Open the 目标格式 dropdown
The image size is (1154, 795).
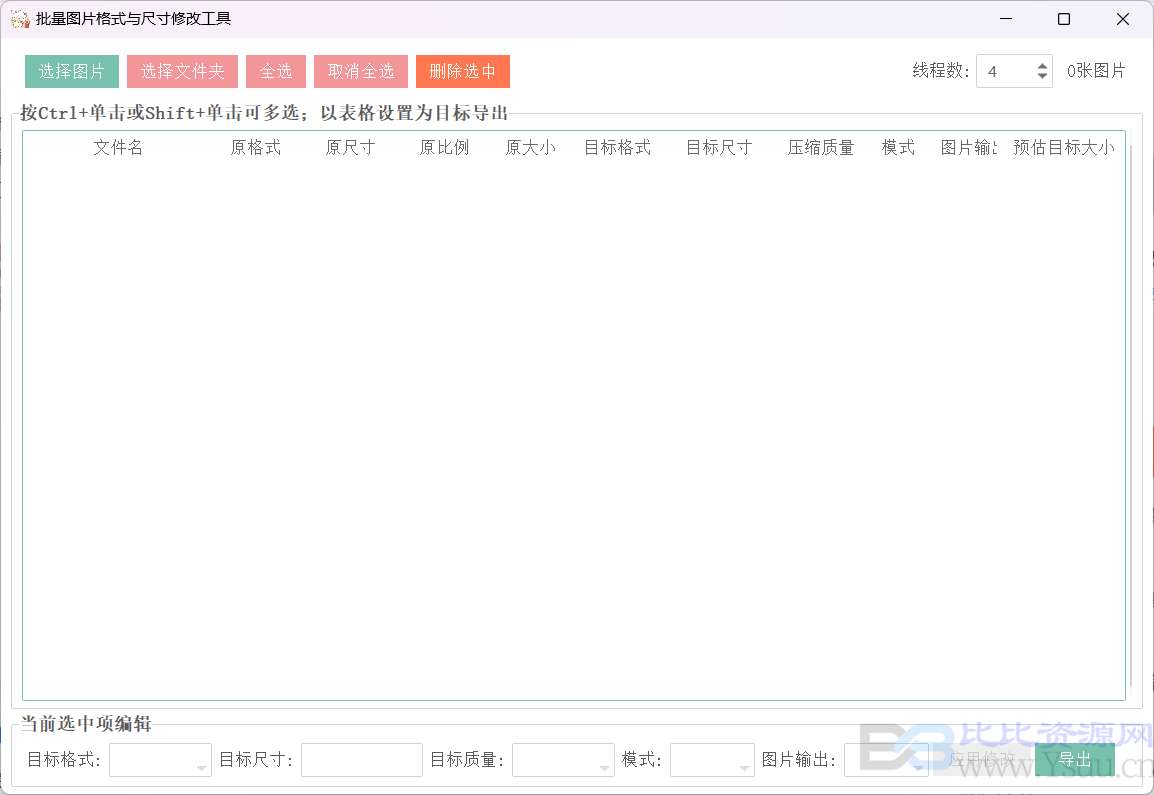coord(160,760)
